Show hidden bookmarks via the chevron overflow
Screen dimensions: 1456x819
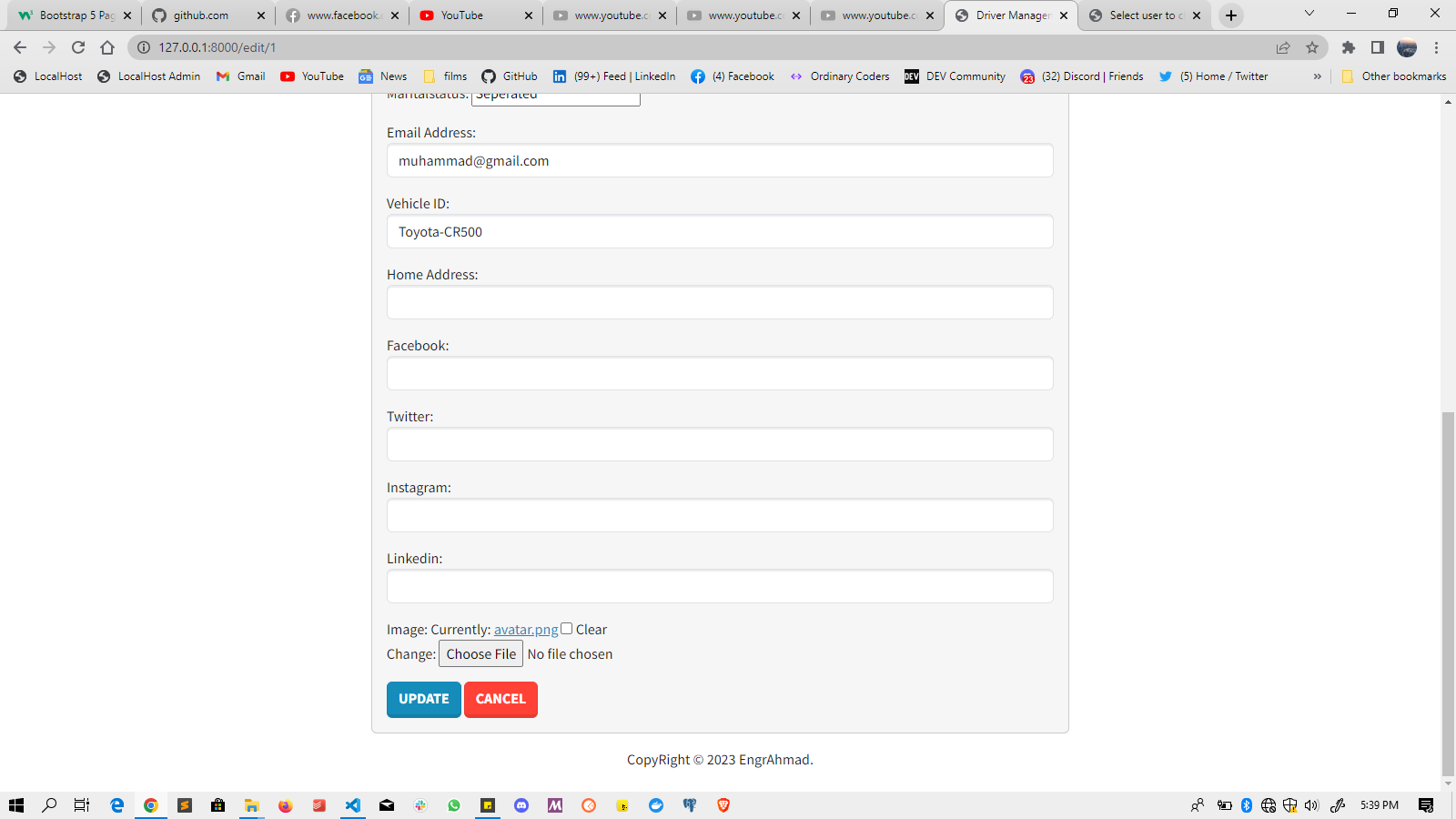tap(1318, 76)
